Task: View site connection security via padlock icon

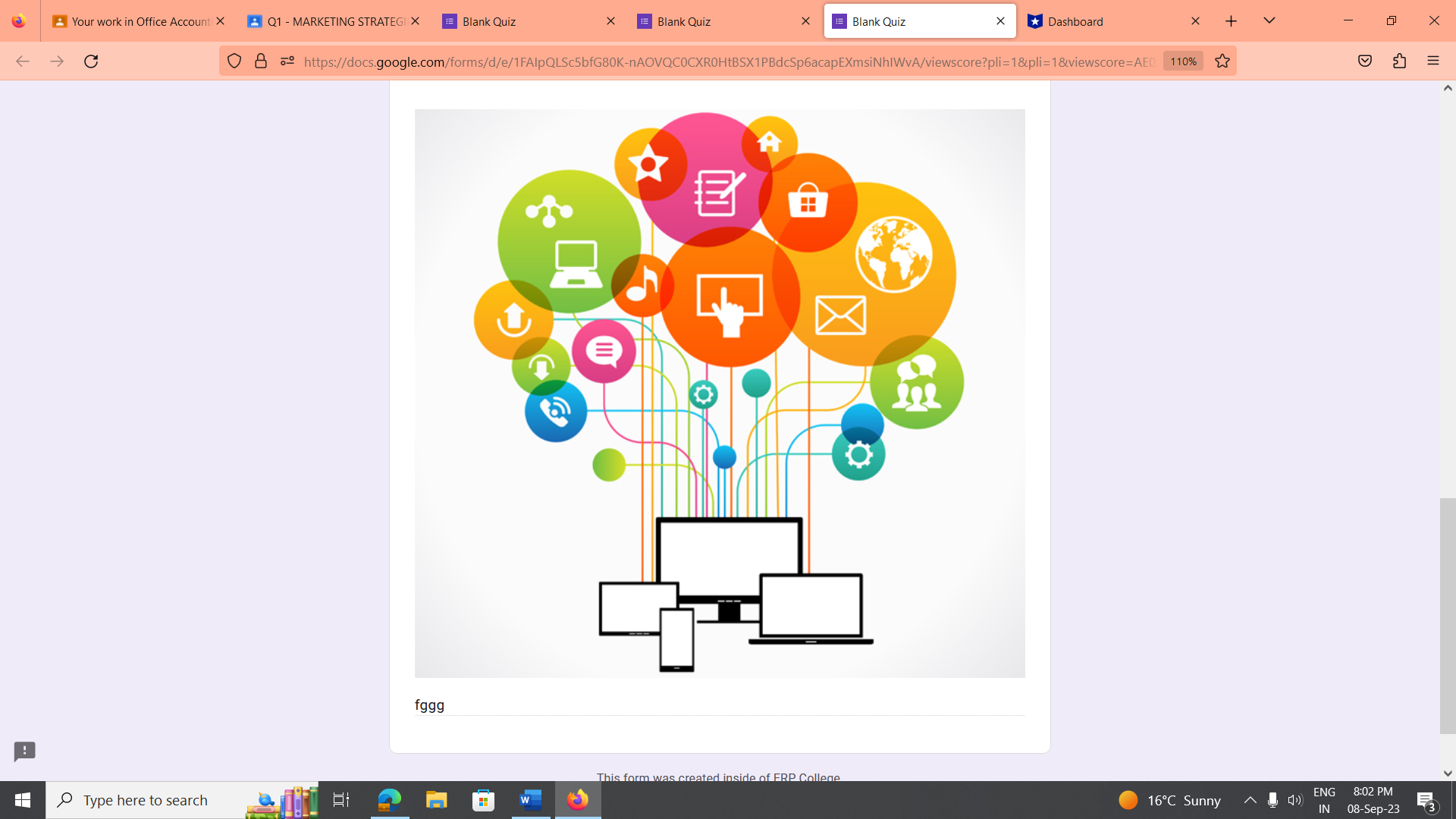Action: pyautogui.click(x=261, y=61)
